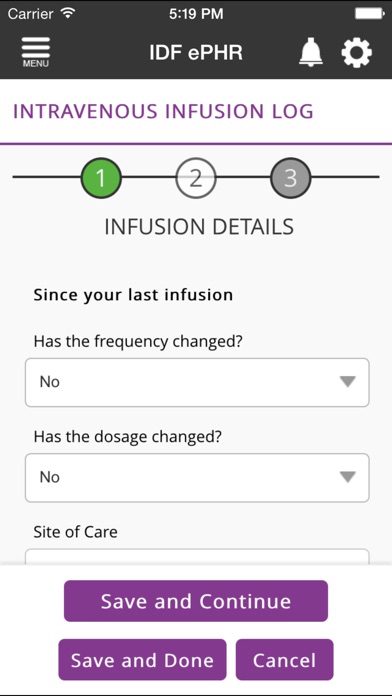Click Save and Done button
Screen dimensions: 392x696
click(142, 660)
